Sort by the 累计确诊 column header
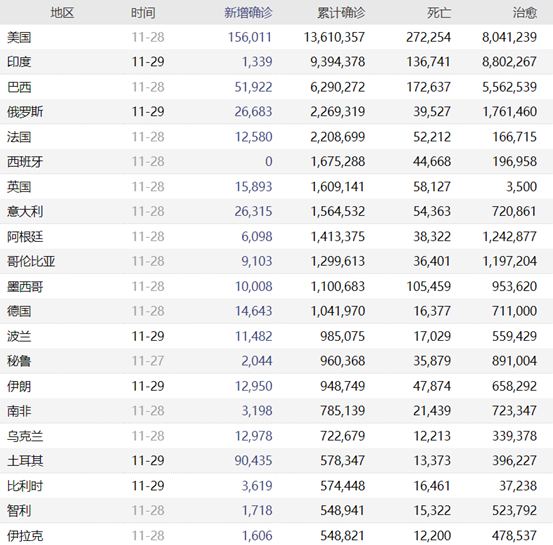 pyautogui.click(x=341, y=13)
